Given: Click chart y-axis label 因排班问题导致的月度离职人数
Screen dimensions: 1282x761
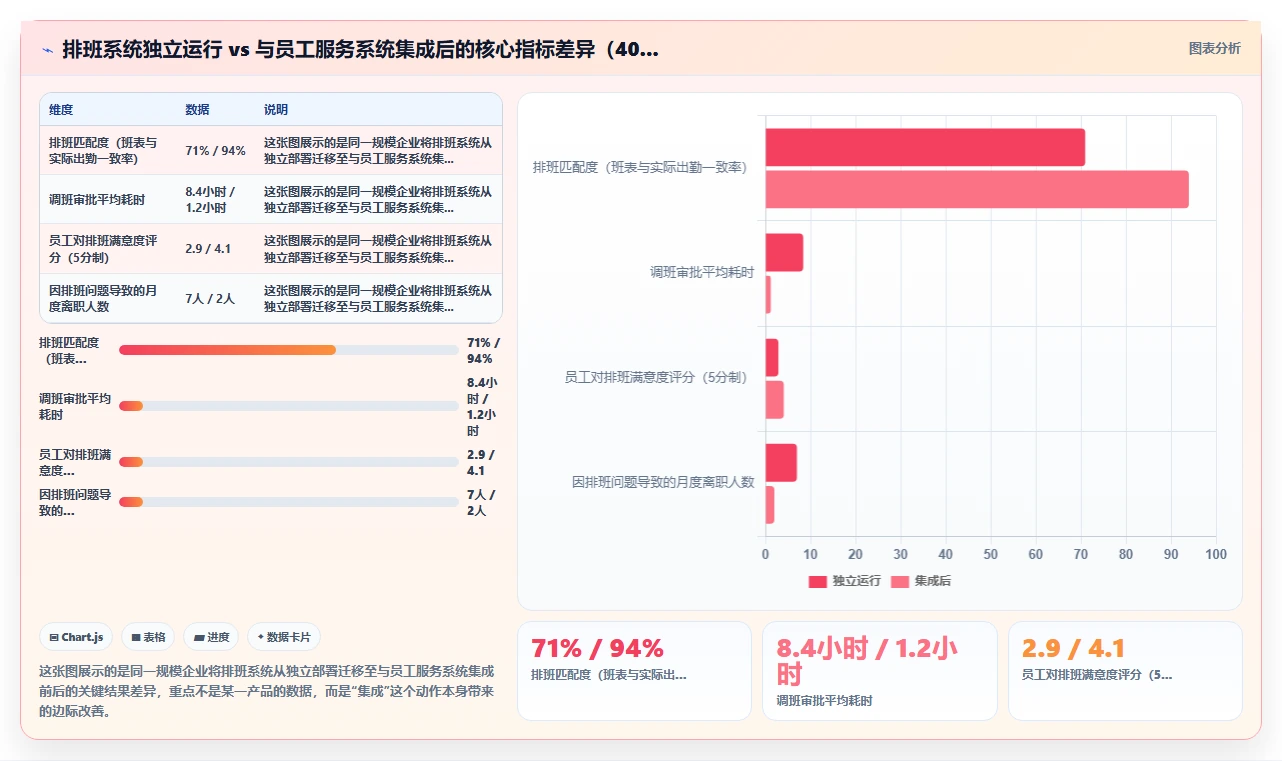Looking at the screenshot, I should pyautogui.click(x=663, y=482).
